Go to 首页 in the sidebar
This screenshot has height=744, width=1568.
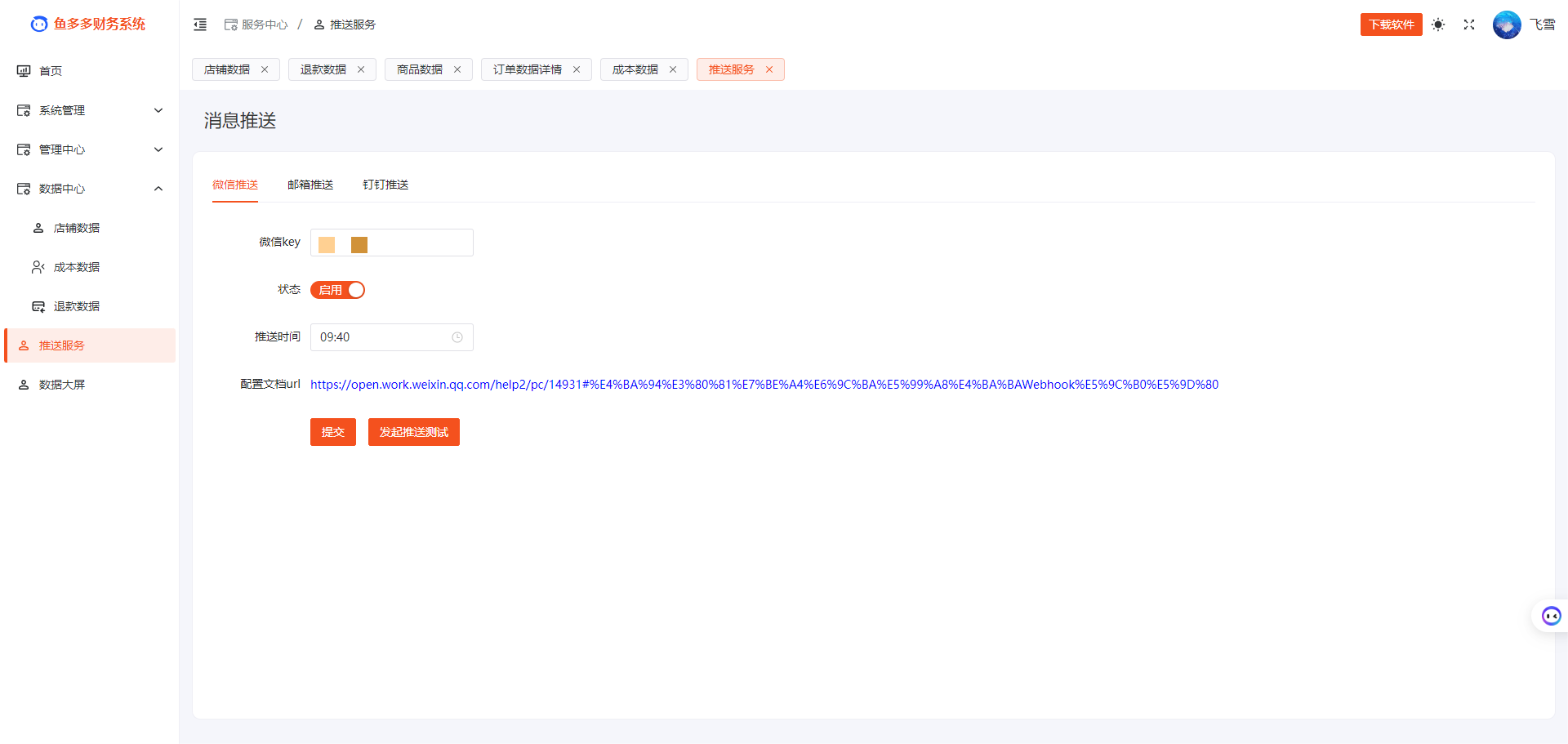51,71
